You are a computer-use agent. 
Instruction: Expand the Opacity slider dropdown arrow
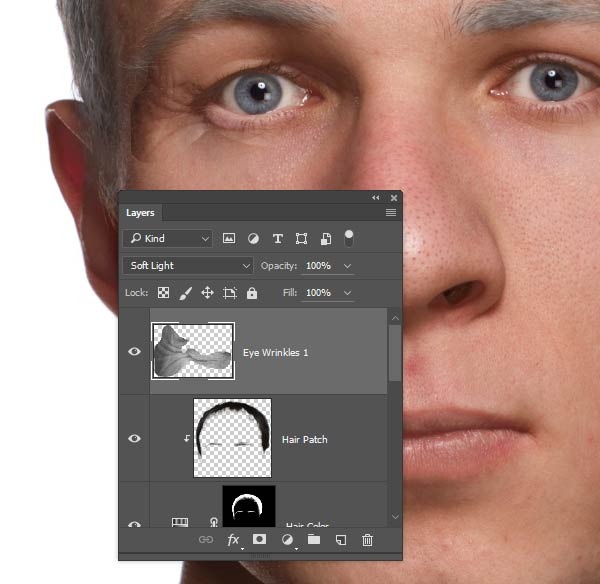point(347,266)
